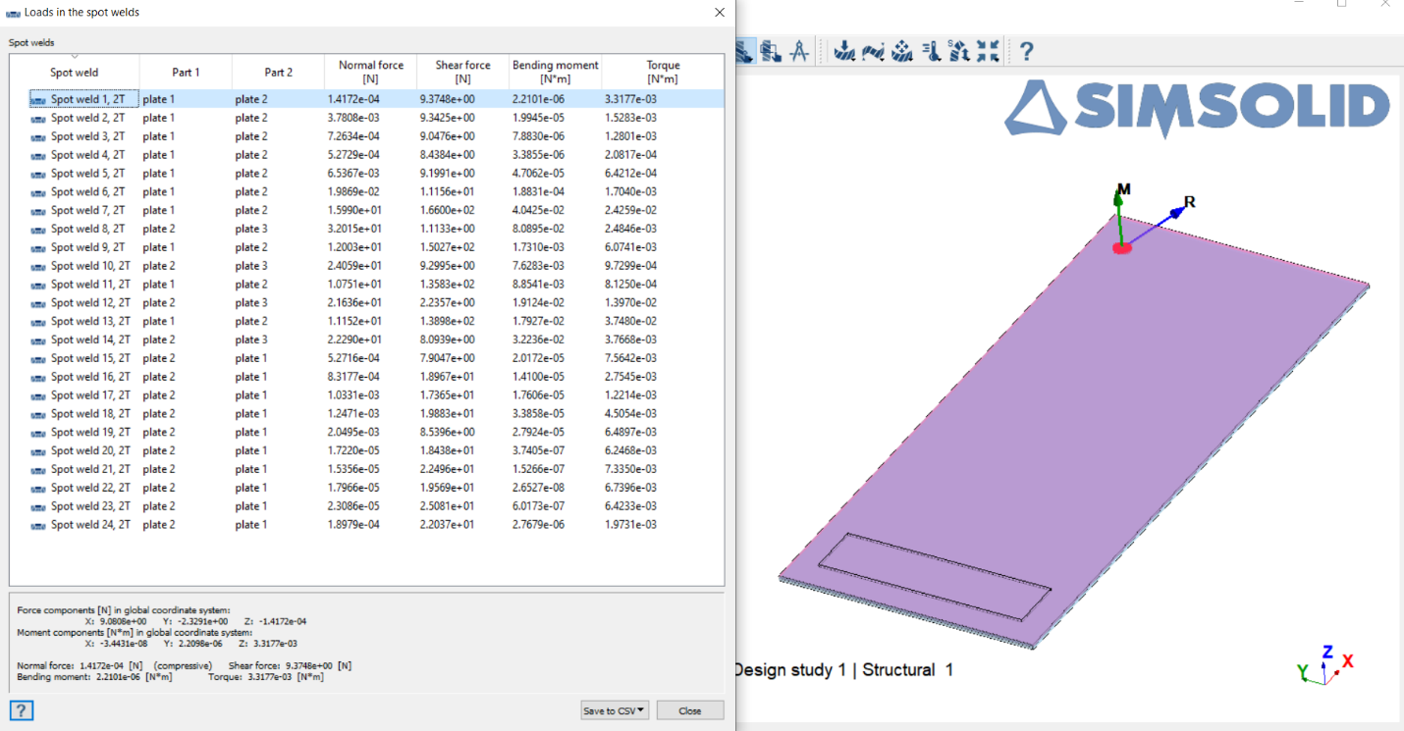The width and height of the screenshot is (1404, 731).
Task: Click the wavy striped surface load icon
Action: point(873,51)
